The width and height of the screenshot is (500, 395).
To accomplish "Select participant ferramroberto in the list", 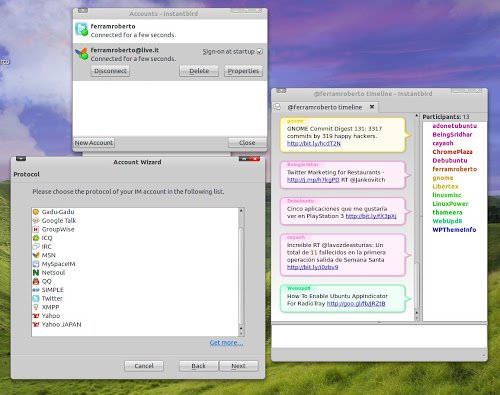I will [x=455, y=169].
